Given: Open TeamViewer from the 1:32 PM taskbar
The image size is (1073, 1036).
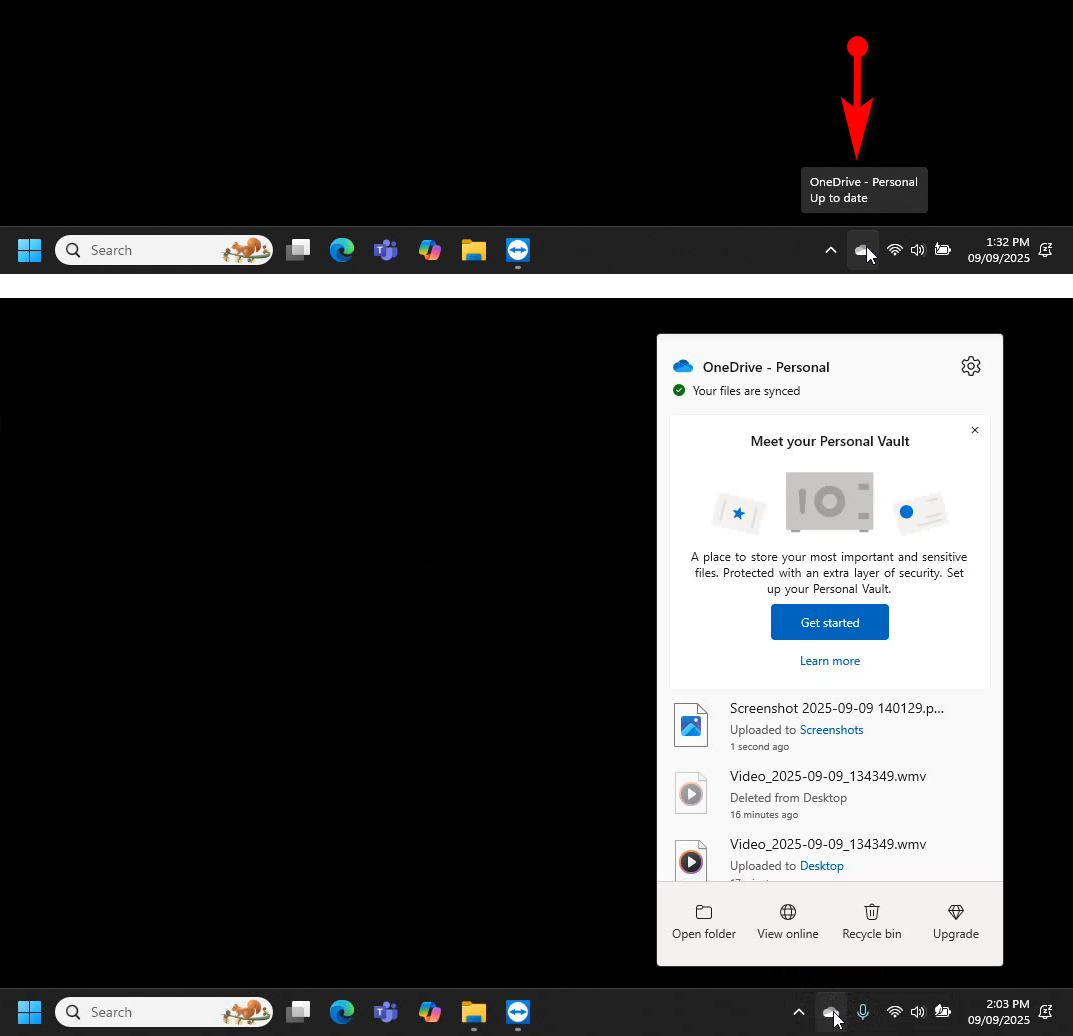Looking at the screenshot, I should (x=517, y=250).
